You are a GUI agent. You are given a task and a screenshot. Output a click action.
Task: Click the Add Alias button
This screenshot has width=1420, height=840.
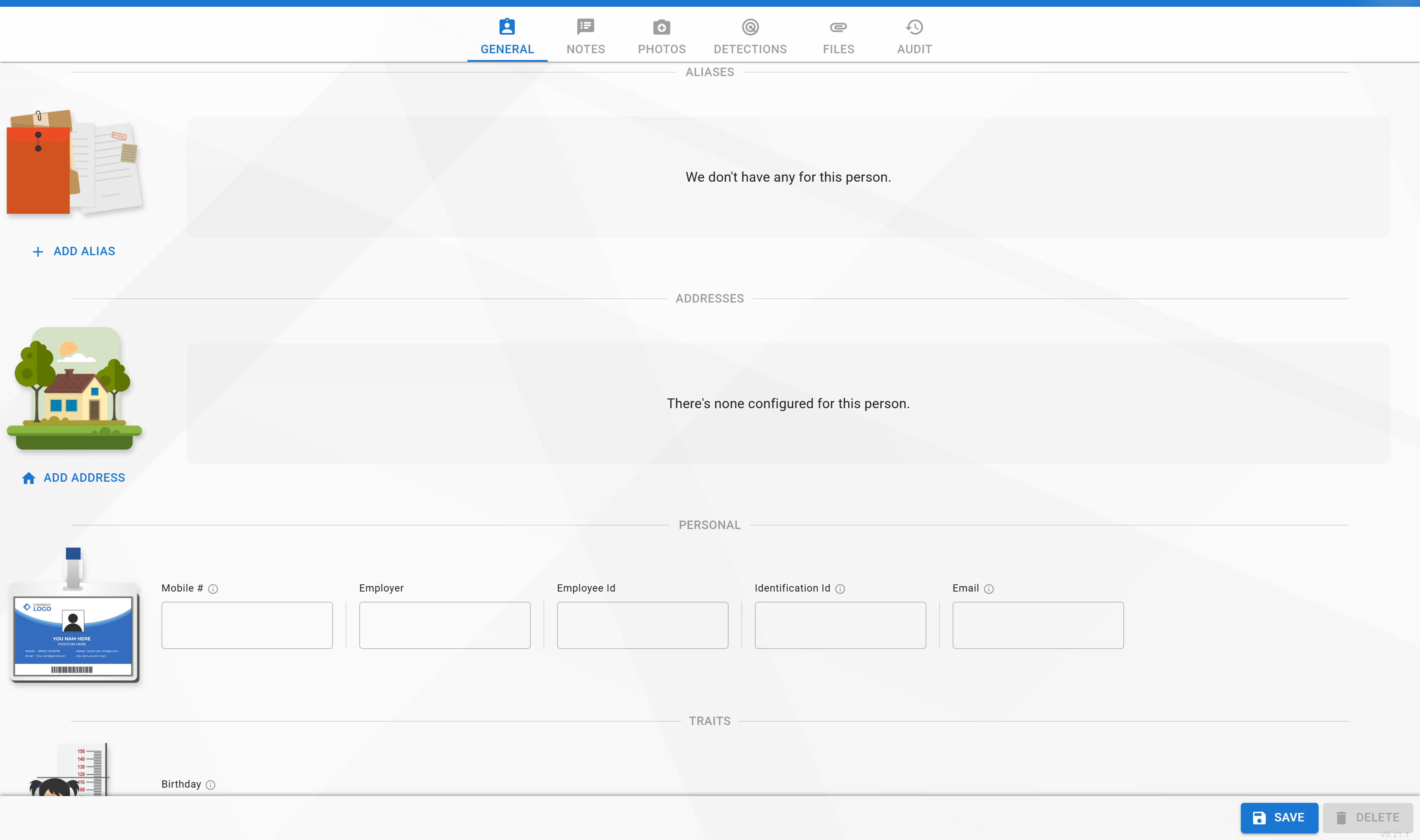tap(74, 251)
